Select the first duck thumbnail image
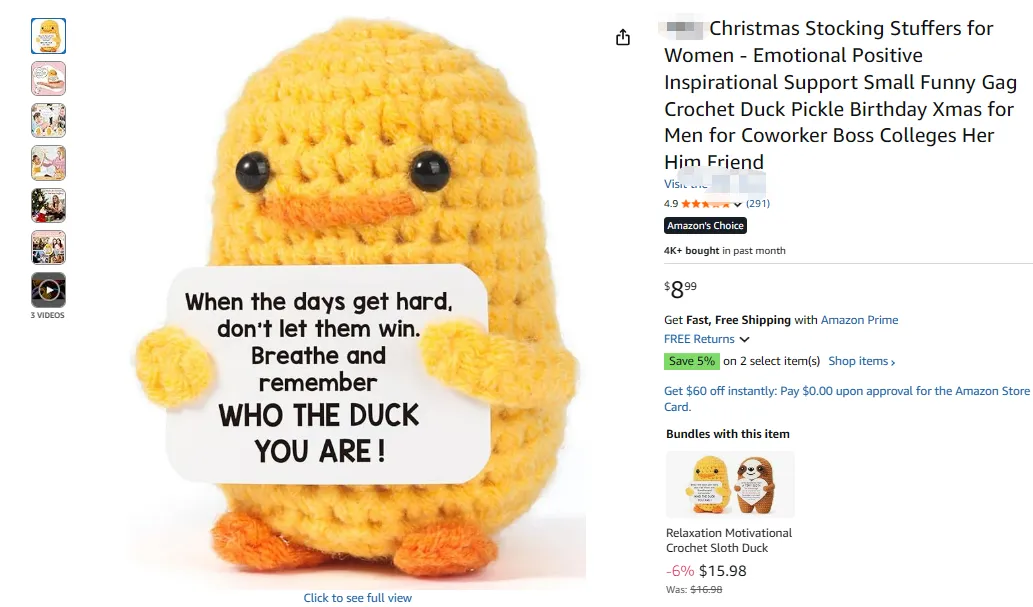 (x=48, y=36)
